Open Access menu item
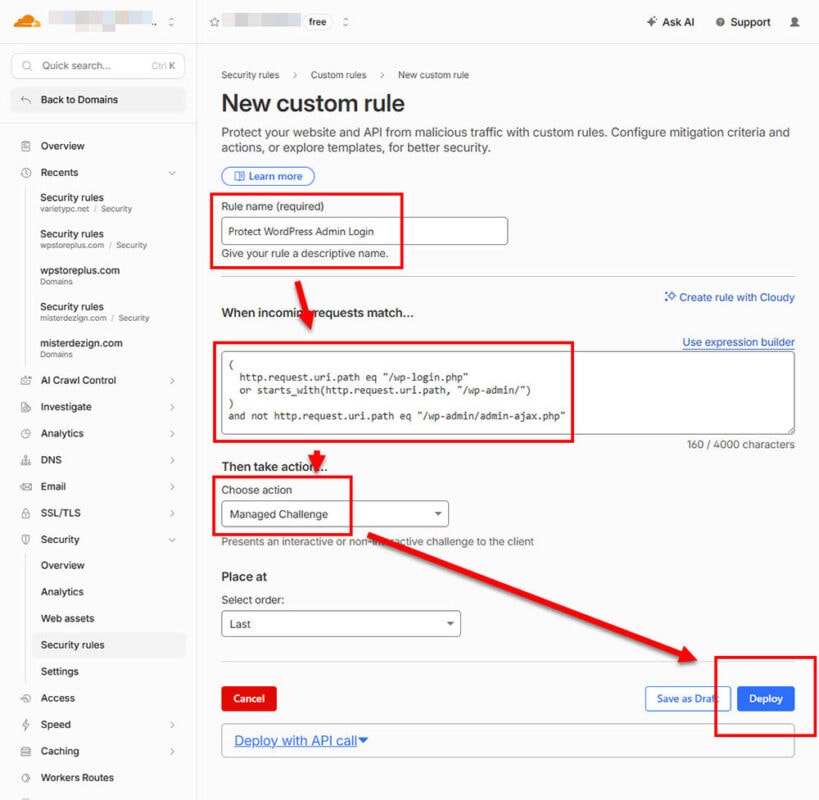Screen dimensions: 819x800 (57, 699)
